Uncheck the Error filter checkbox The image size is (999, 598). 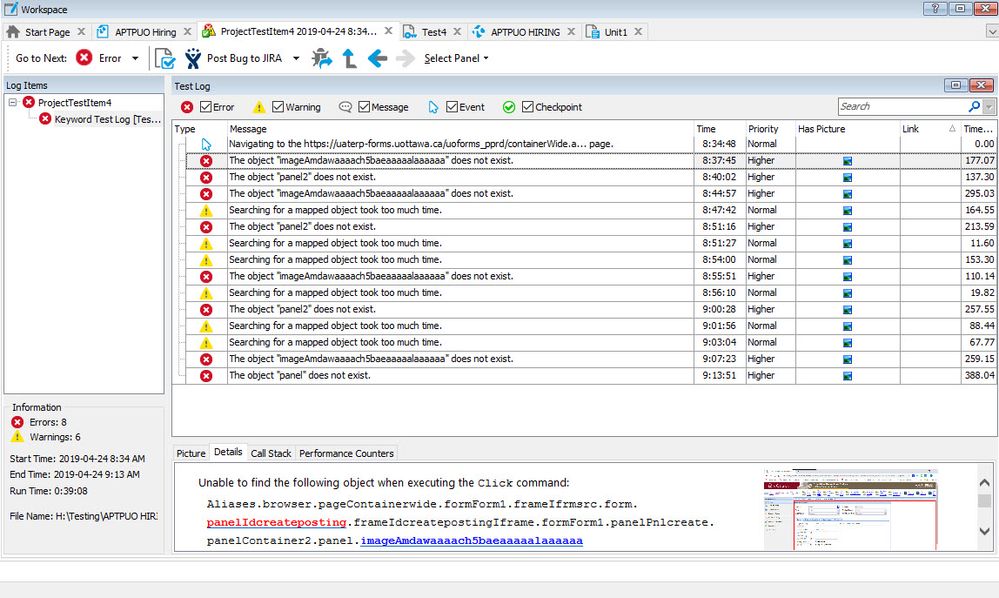[206, 107]
